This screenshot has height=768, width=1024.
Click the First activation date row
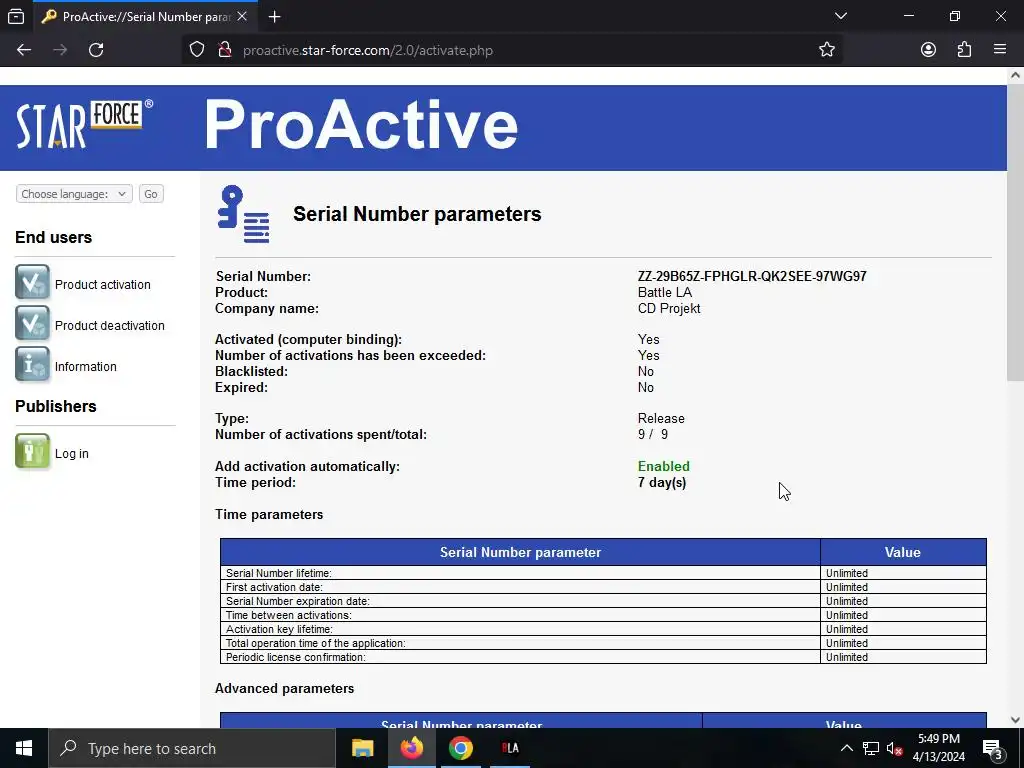point(603,587)
